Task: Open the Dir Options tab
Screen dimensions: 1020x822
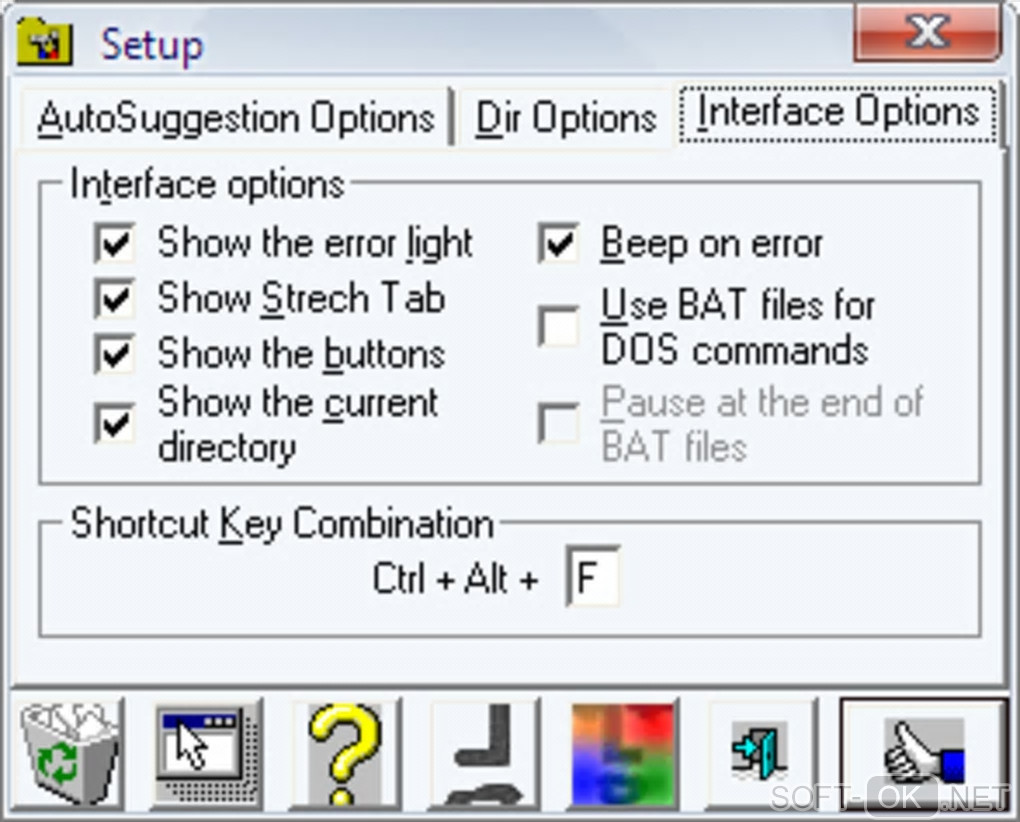Action: pyautogui.click(x=566, y=118)
